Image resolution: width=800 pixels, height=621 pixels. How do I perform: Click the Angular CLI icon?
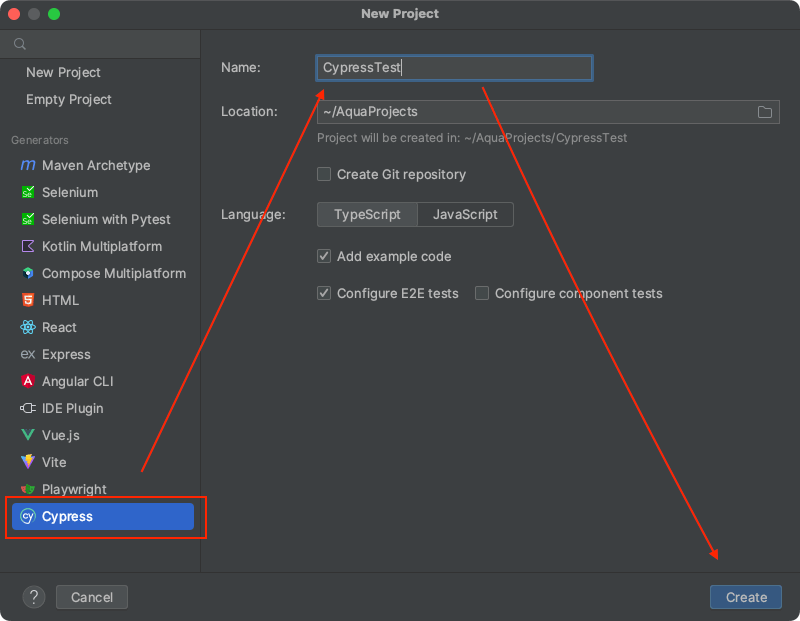click(x=28, y=381)
